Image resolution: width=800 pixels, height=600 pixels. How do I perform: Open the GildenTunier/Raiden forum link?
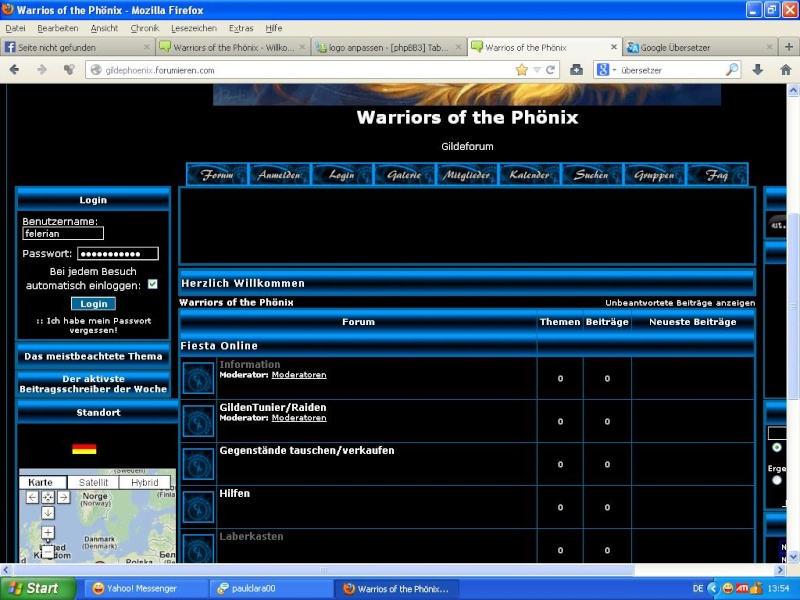(273, 407)
